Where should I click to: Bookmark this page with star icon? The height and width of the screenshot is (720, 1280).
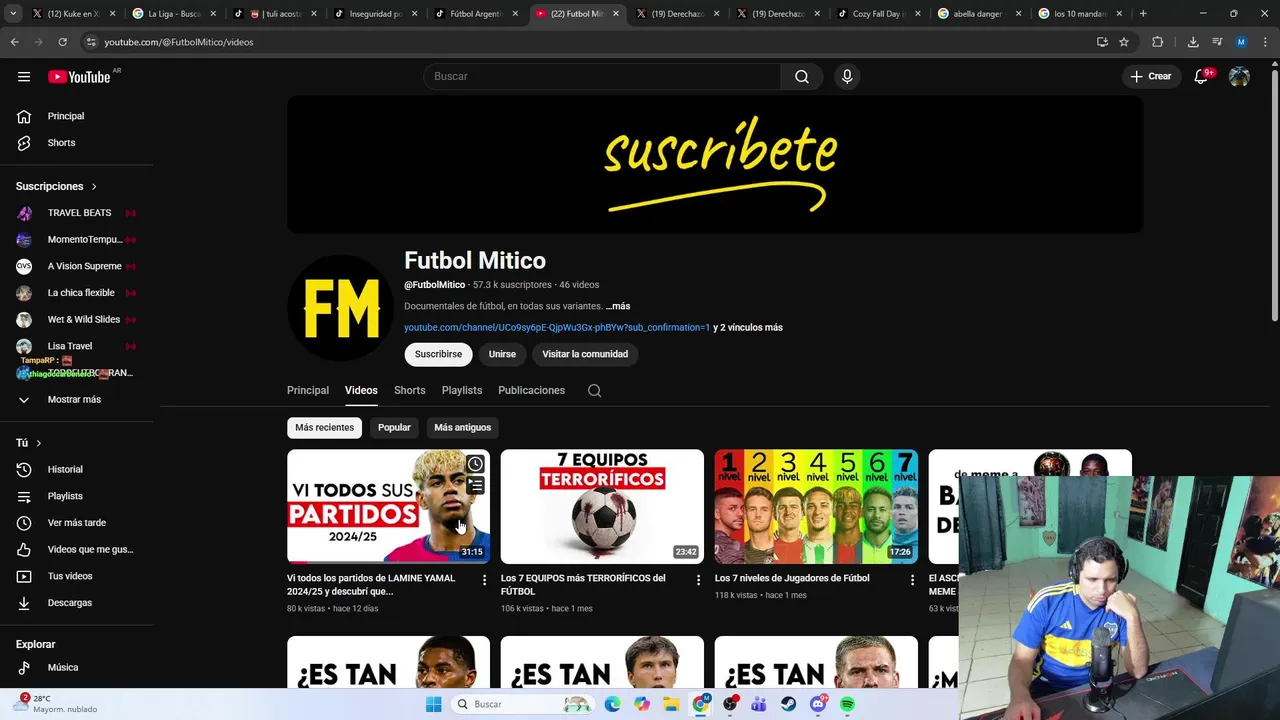1124,42
